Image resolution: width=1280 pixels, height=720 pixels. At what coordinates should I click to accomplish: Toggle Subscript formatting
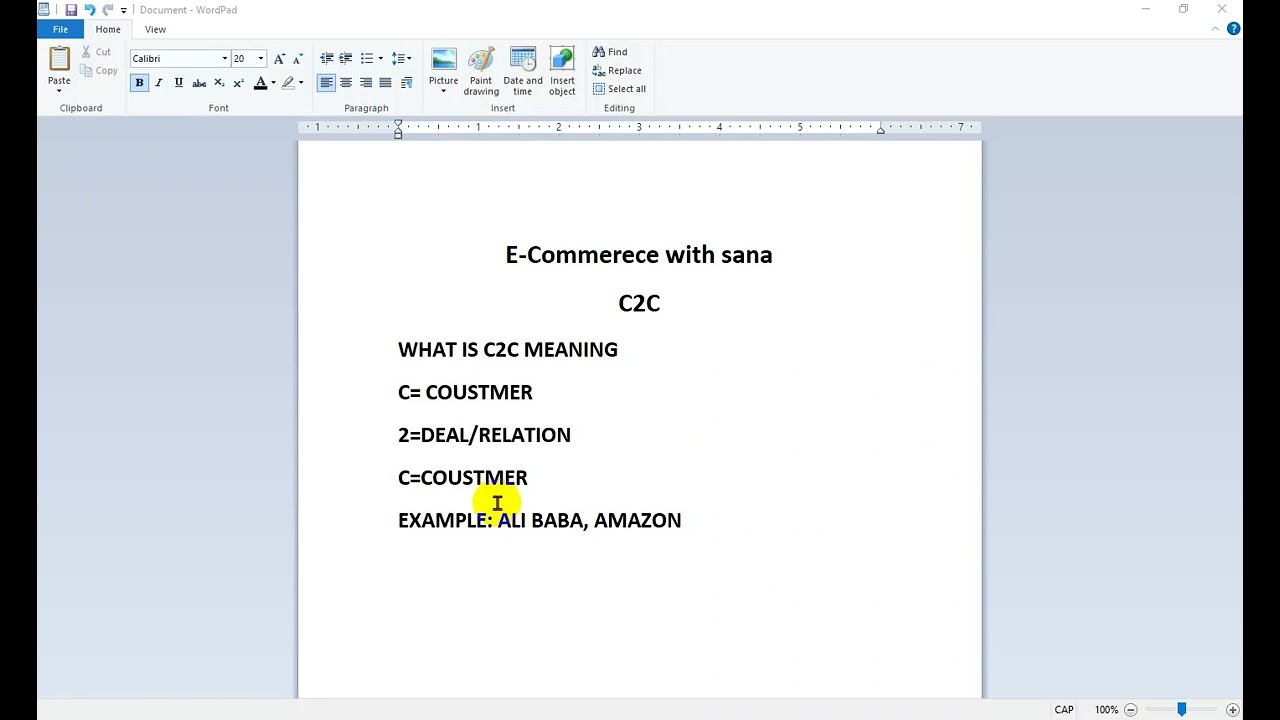tap(219, 83)
